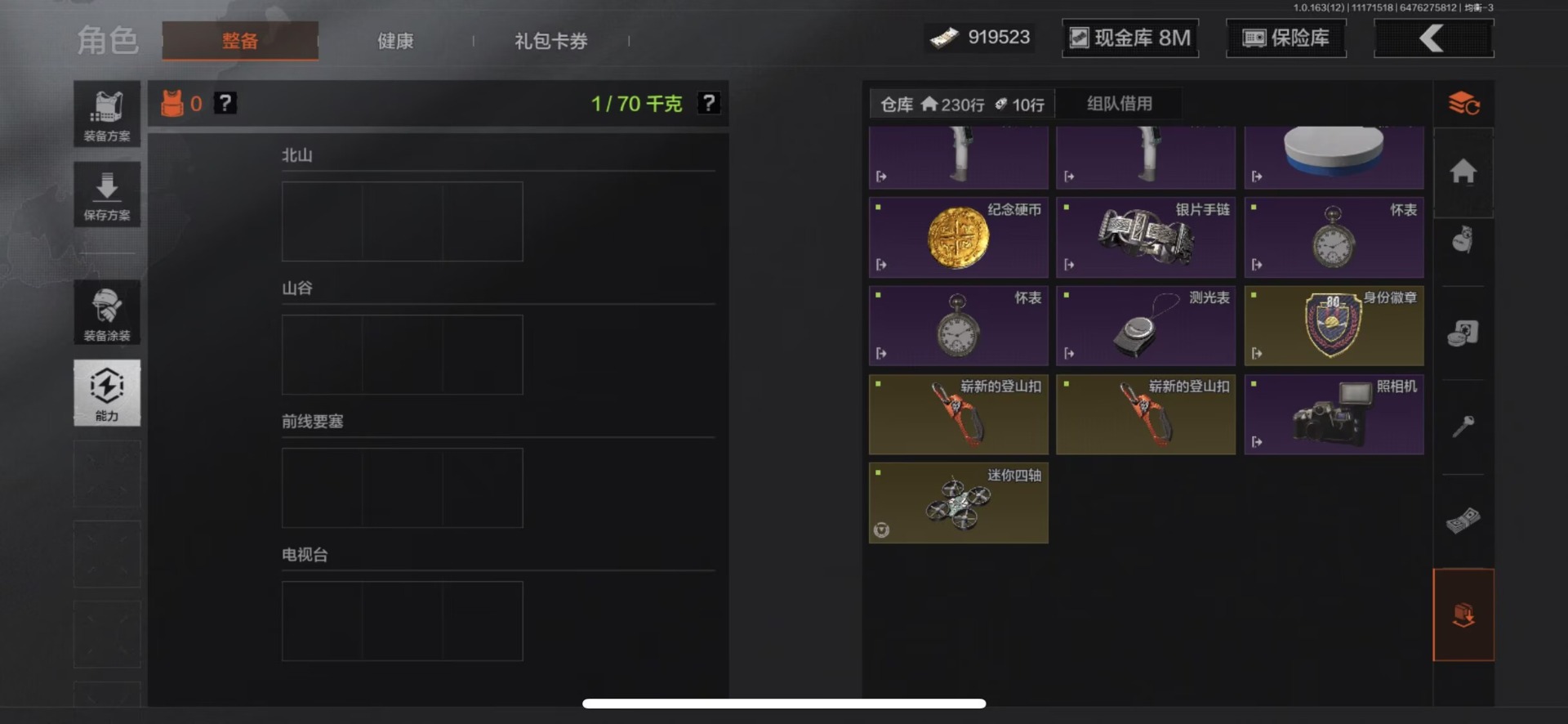Switch to 组队借用 tab
1568x724 pixels.
1119,104
